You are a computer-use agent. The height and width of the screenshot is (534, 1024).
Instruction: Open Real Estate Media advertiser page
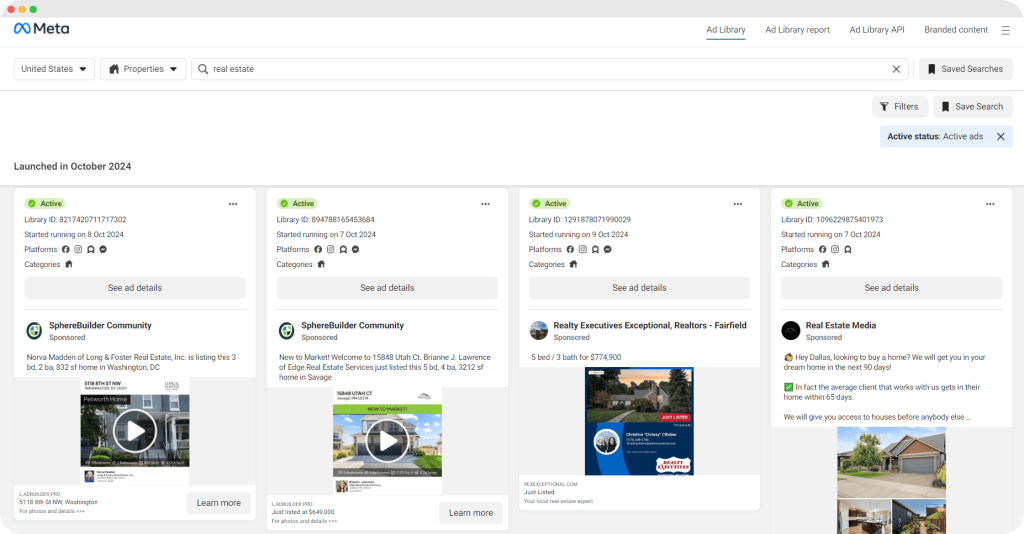841,325
